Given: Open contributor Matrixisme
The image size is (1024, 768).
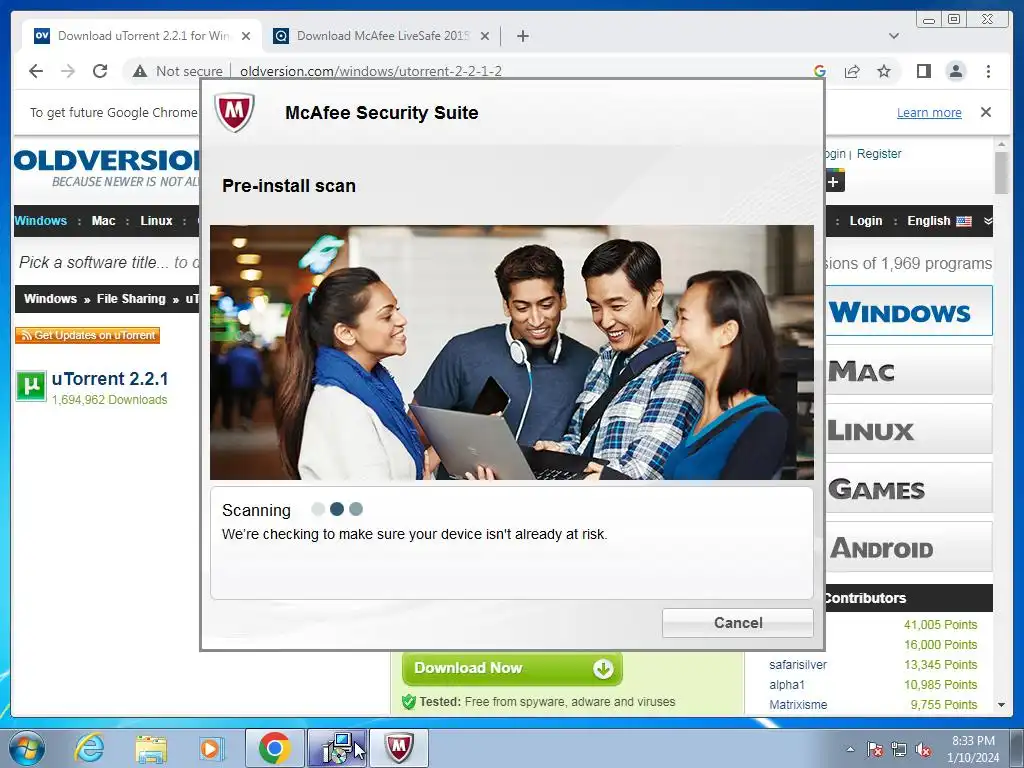Looking at the screenshot, I should (x=797, y=705).
